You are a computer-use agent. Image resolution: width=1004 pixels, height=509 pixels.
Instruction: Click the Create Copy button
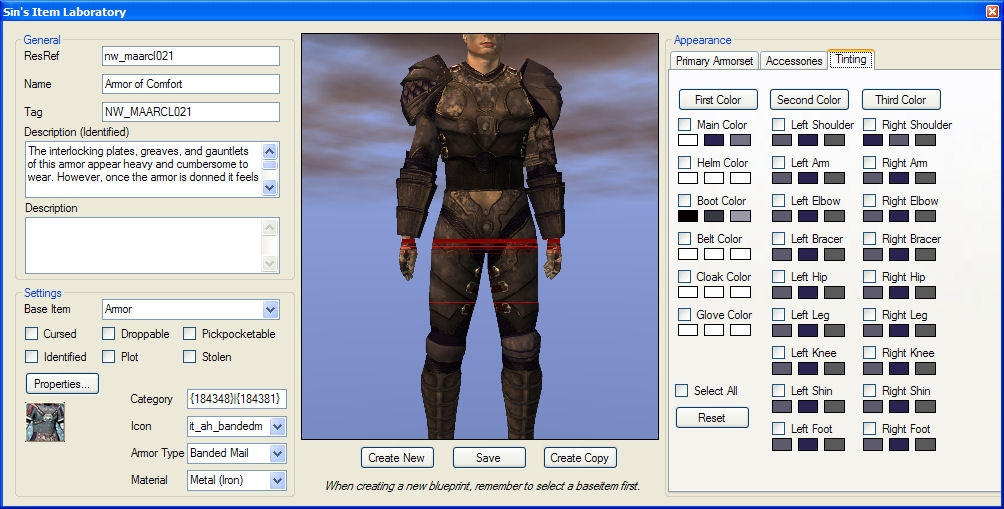580,458
